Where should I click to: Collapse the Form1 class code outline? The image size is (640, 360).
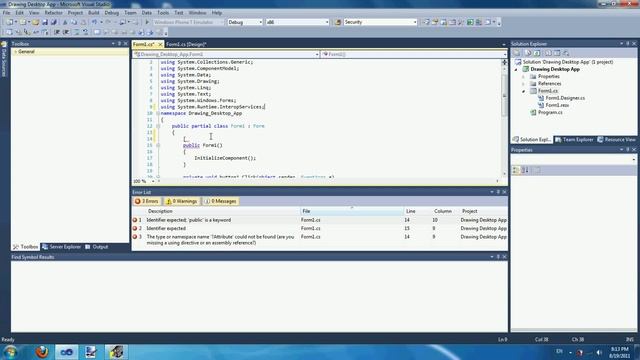[x=158, y=126]
